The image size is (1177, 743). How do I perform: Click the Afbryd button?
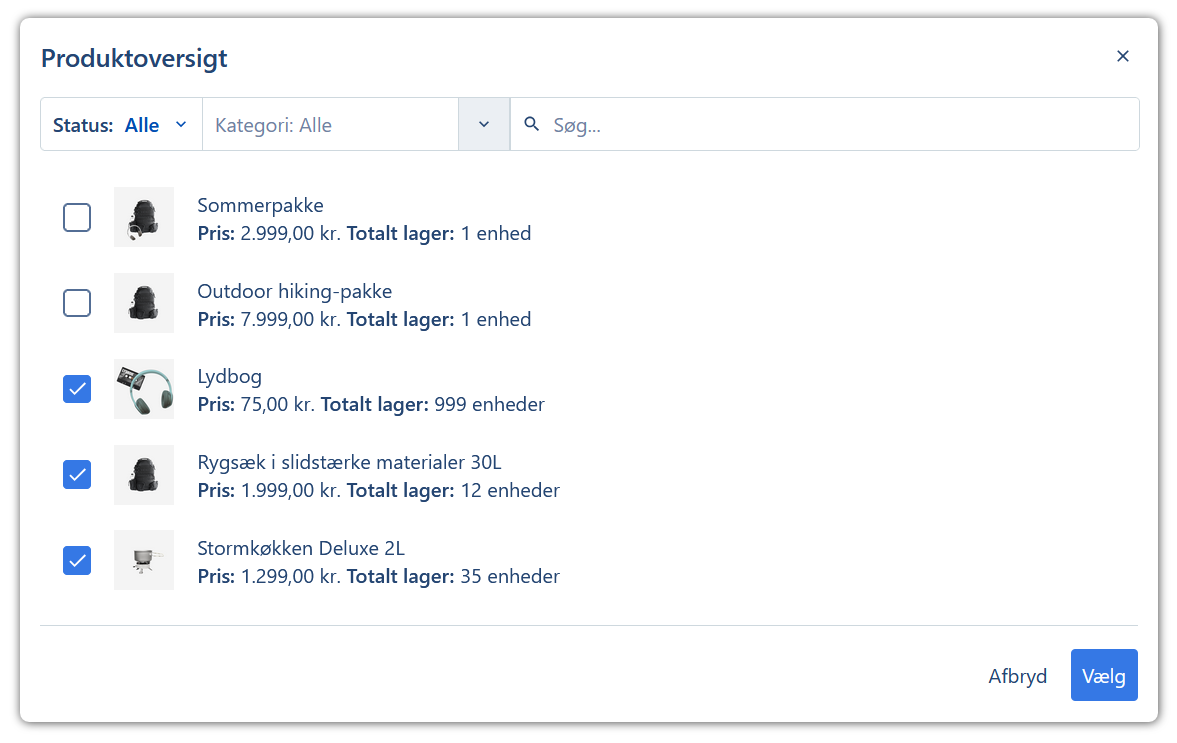[x=1017, y=676]
